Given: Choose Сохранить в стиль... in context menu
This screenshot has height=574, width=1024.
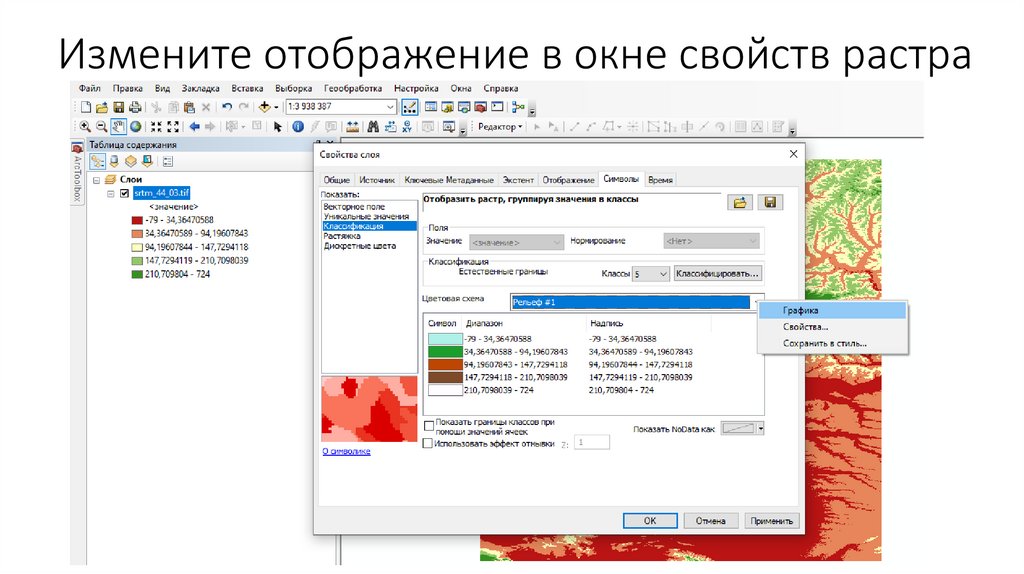Looking at the screenshot, I should [825, 343].
